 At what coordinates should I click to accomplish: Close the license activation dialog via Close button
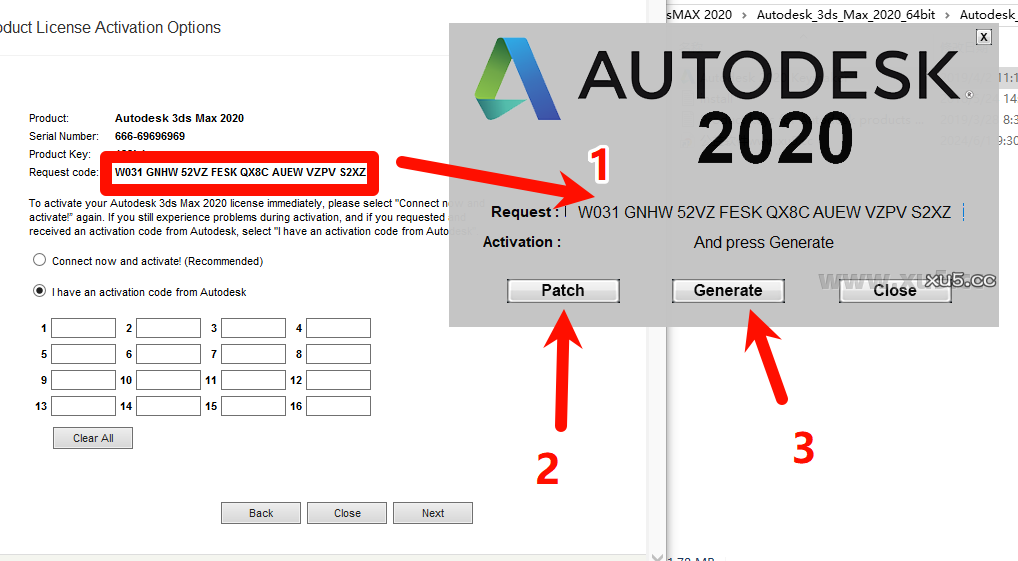(x=347, y=513)
